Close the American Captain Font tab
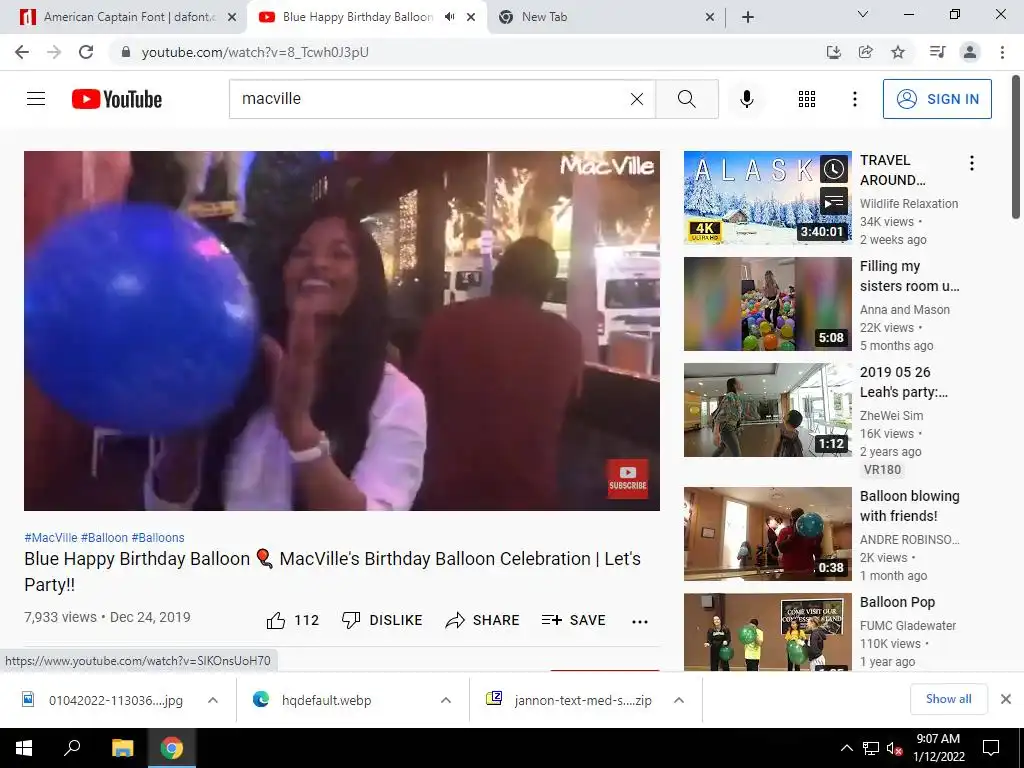 [232, 17]
